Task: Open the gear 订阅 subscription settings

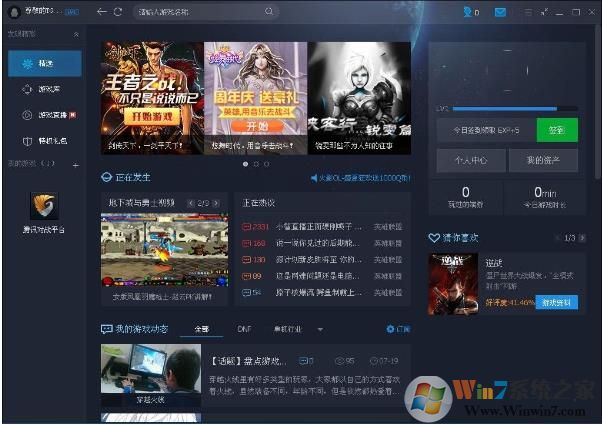Action: [398, 329]
